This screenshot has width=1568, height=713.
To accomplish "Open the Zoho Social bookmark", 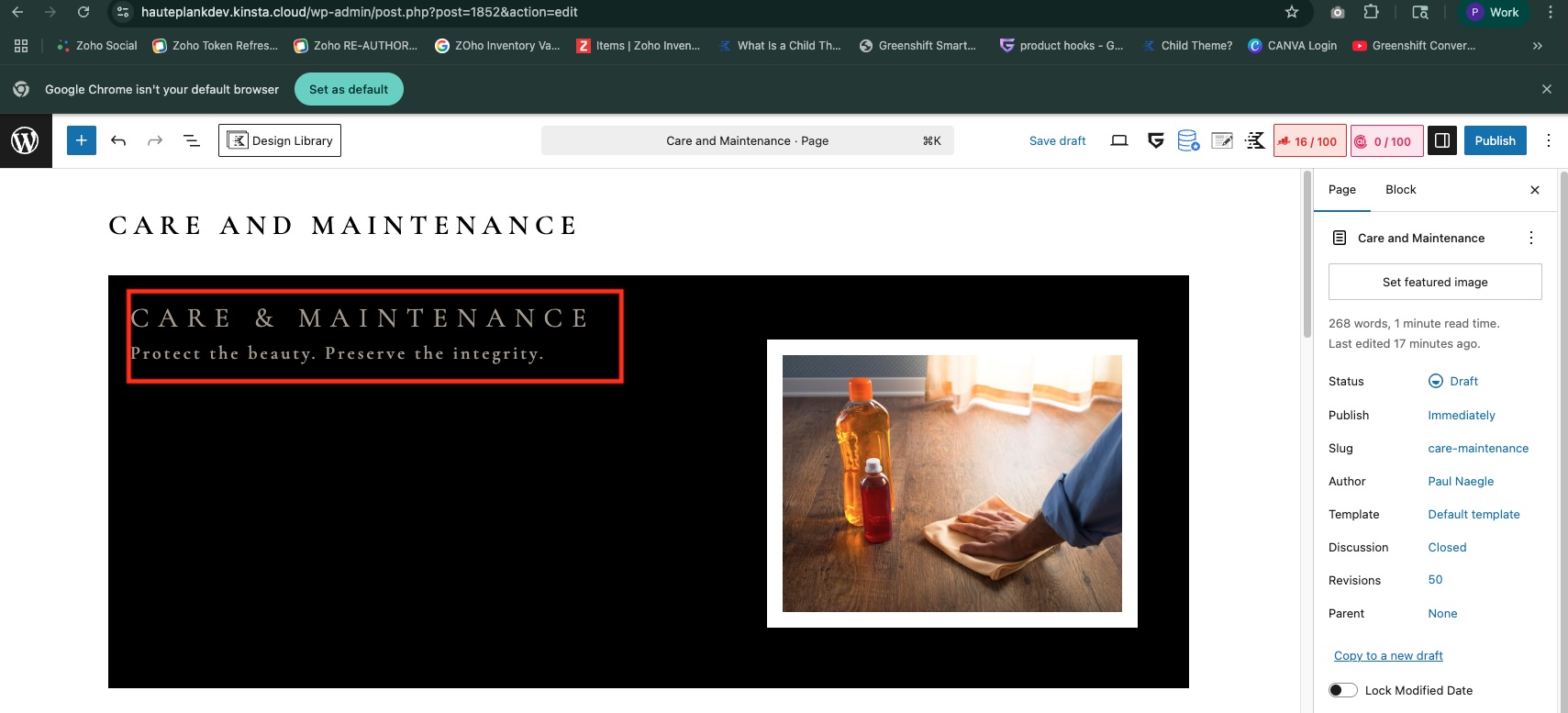I will pyautogui.click(x=96, y=45).
